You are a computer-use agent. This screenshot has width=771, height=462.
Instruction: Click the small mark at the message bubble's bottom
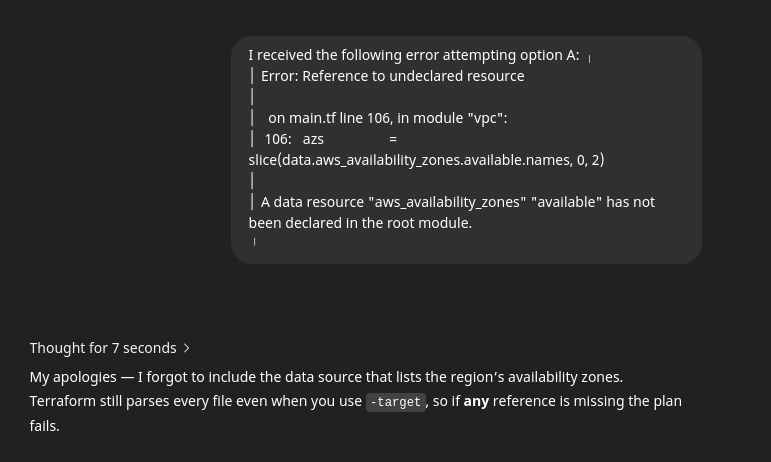tap(254, 241)
